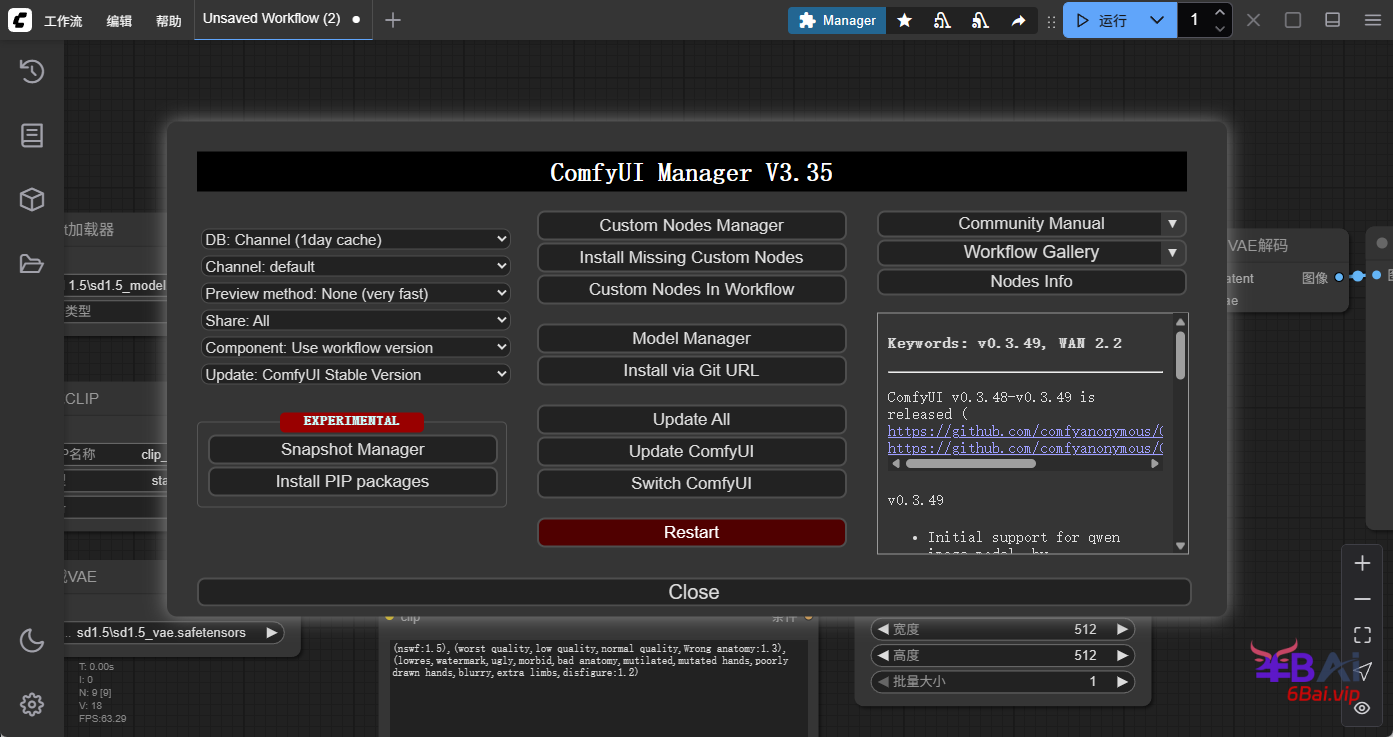Screen dimensions: 1393x737
Task: Click the dotted drag handle beside Run
Action: pyautogui.click(x=1051, y=21)
